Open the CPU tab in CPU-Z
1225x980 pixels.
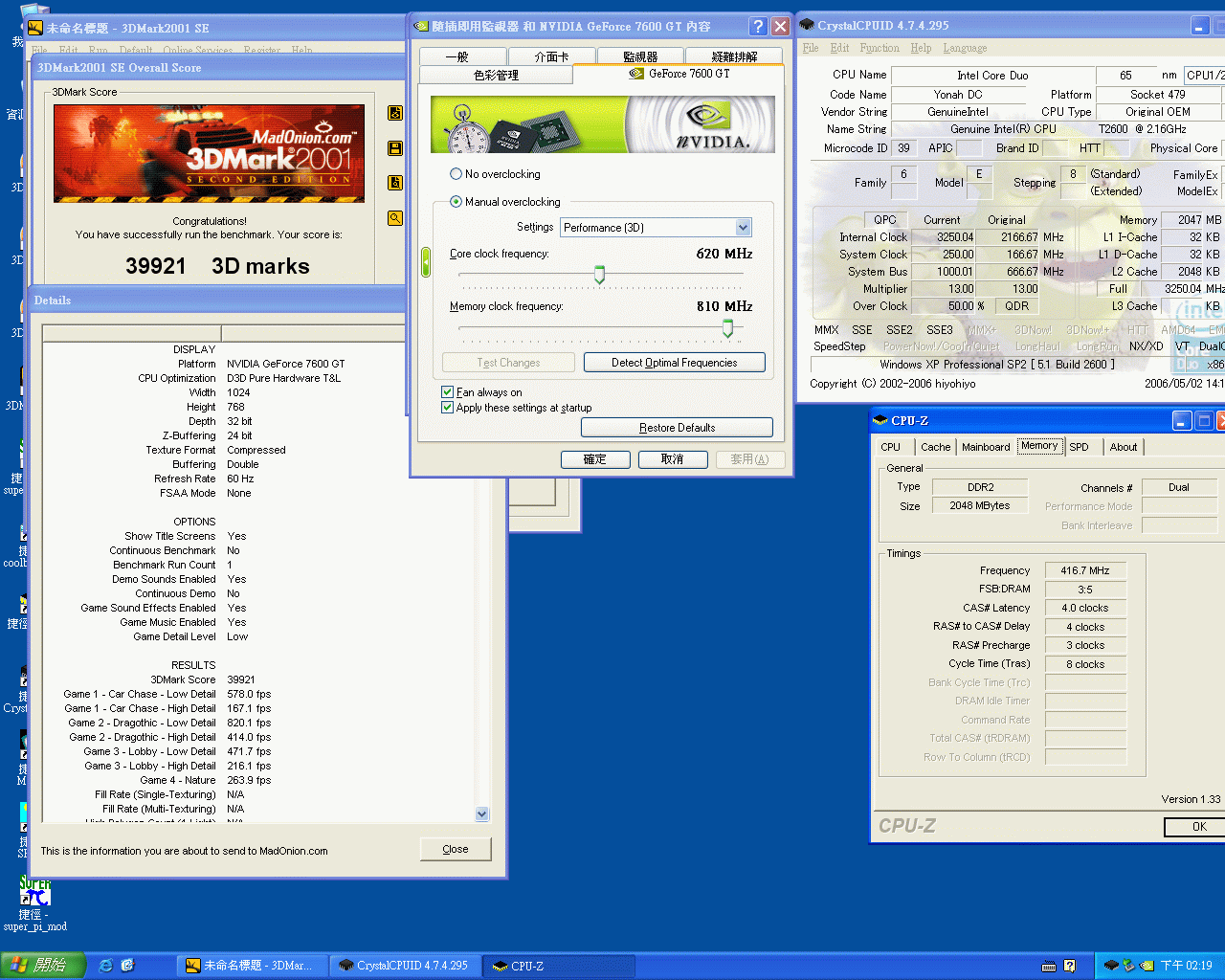pos(891,447)
